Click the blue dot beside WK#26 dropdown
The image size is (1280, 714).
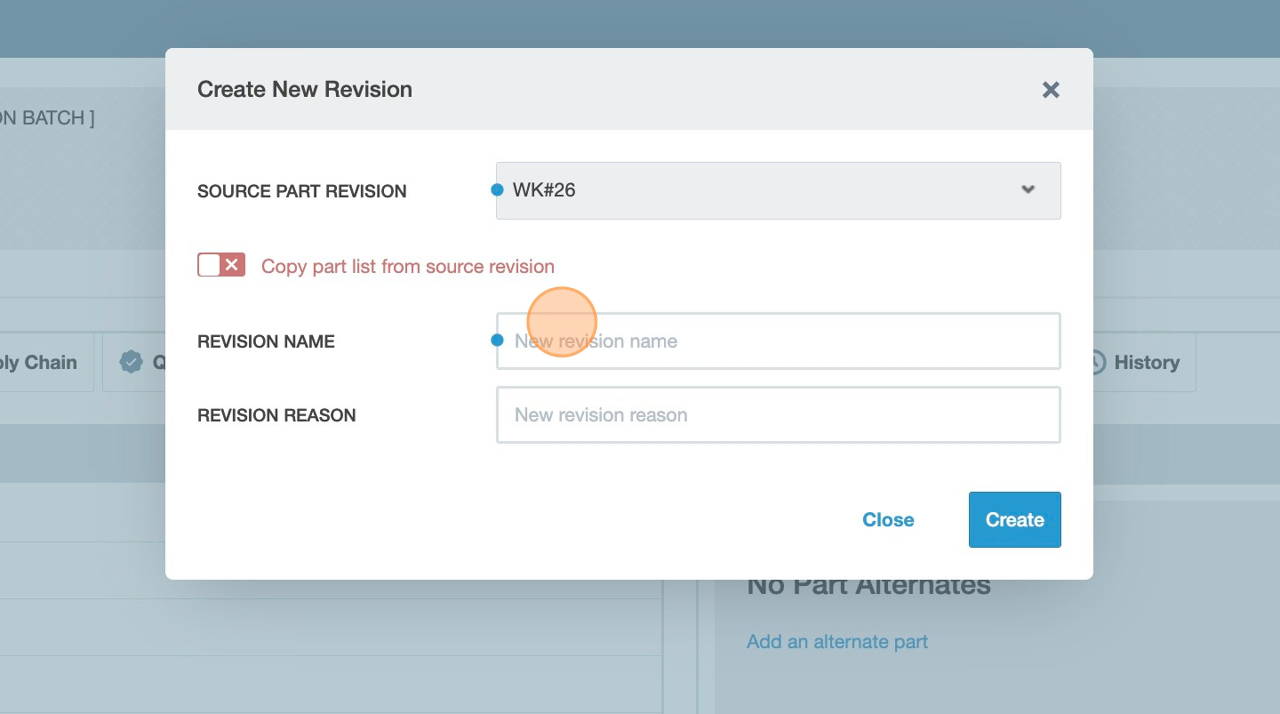click(x=497, y=190)
